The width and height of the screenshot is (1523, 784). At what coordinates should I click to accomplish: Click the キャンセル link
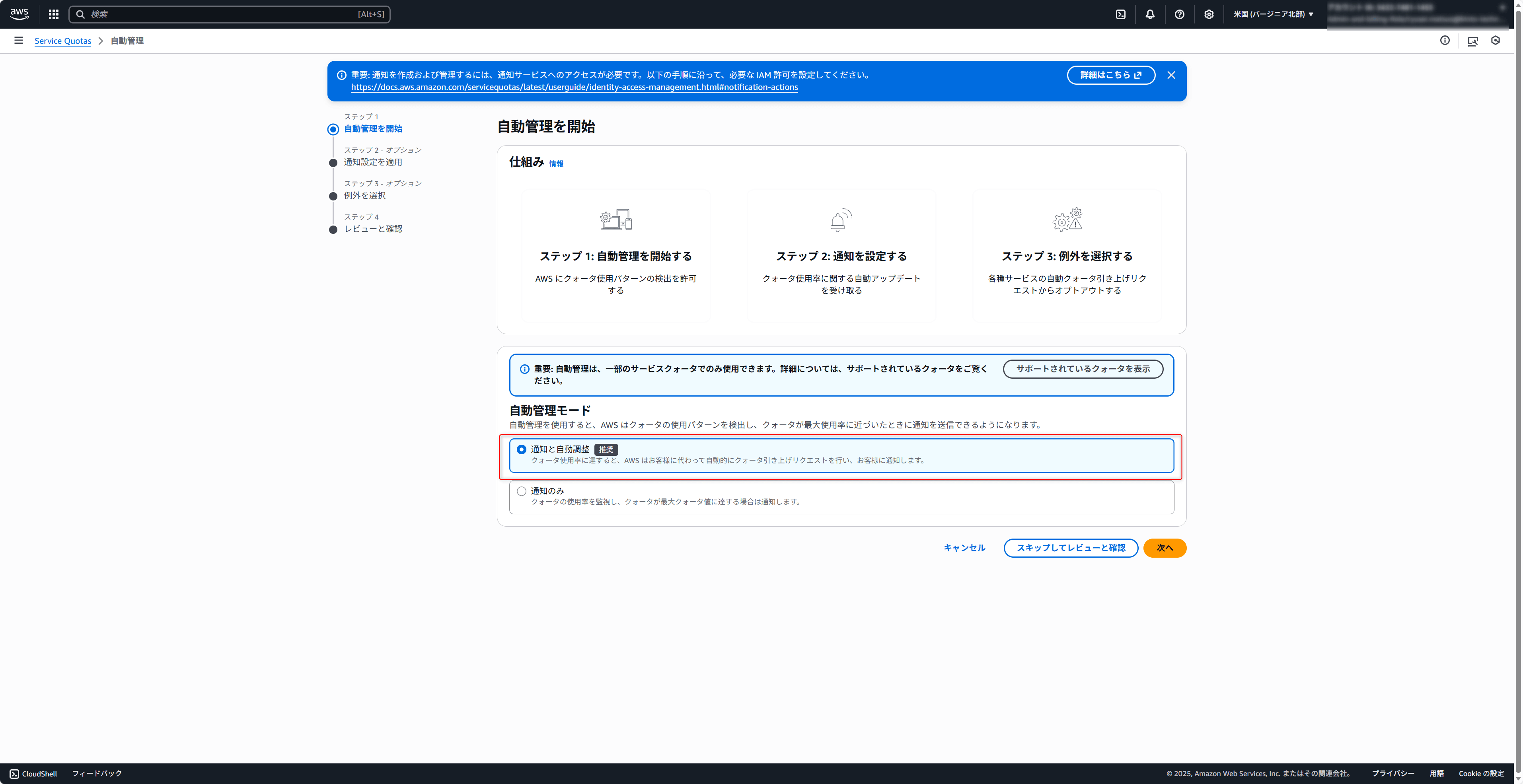964,547
